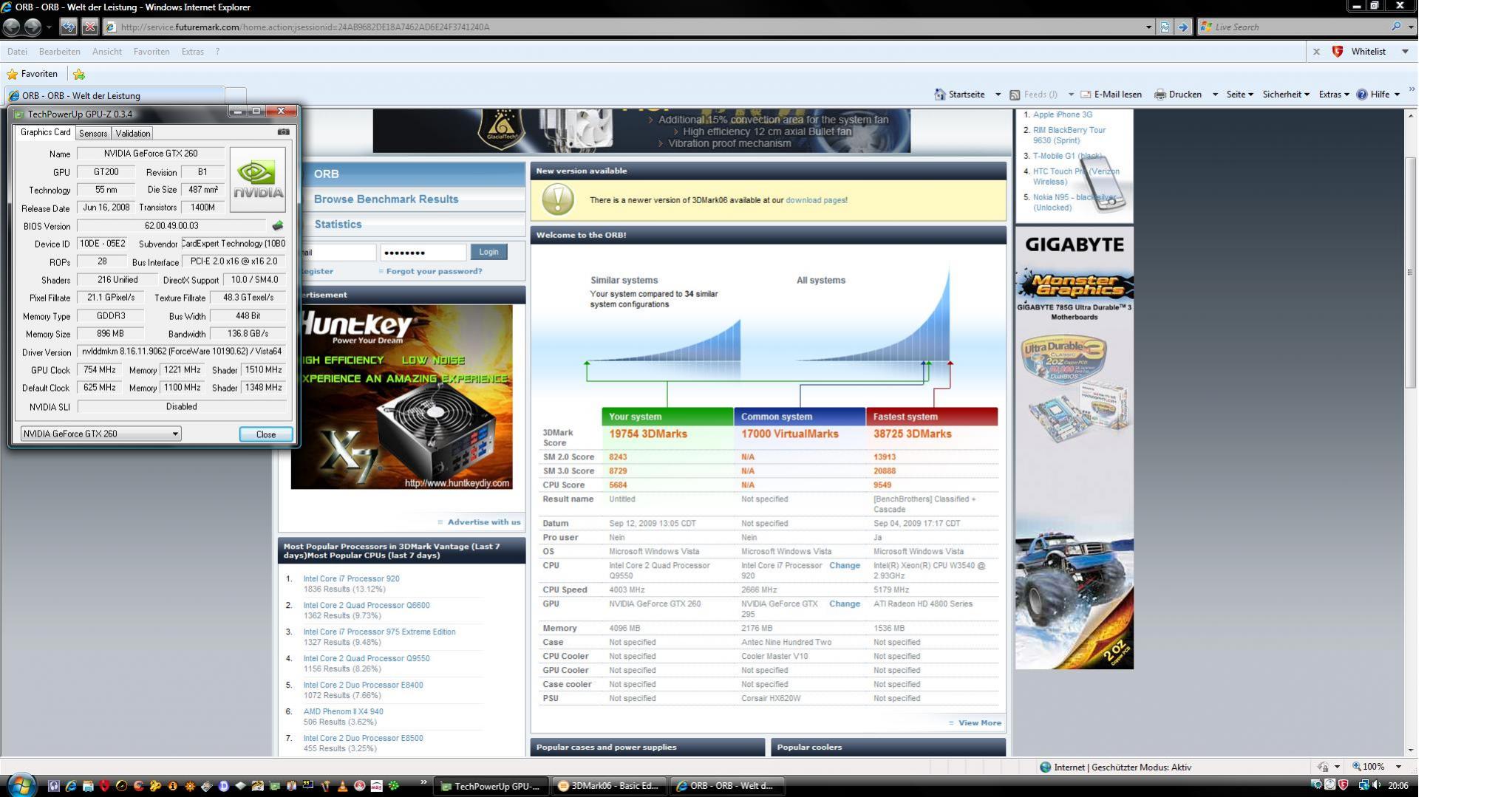Click the Refresh page icon beside the address bar
Image resolution: width=1512 pixels, height=797 pixels.
(68, 27)
